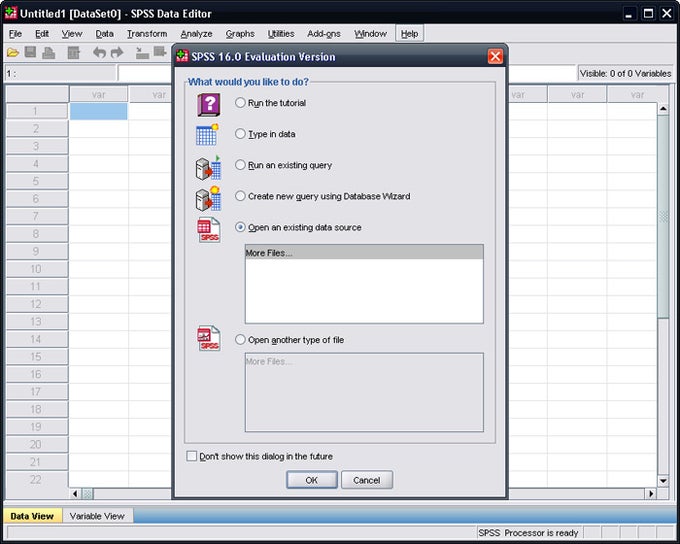Click the Save floppy disk toolbar icon
Viewport: 680px width, 544px height.
coord(30,52)
